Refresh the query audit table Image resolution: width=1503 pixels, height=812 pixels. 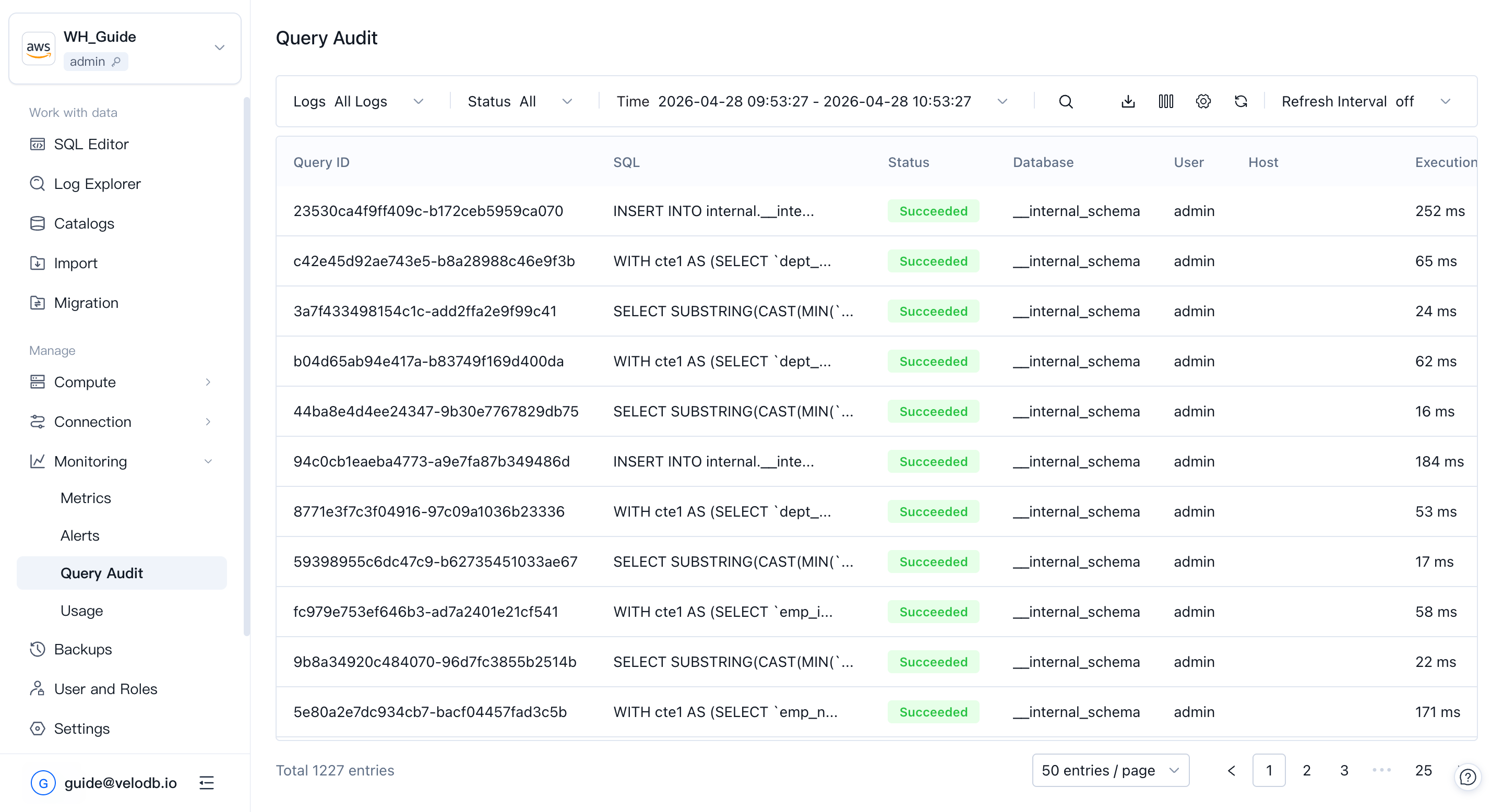click(1241, 101)
